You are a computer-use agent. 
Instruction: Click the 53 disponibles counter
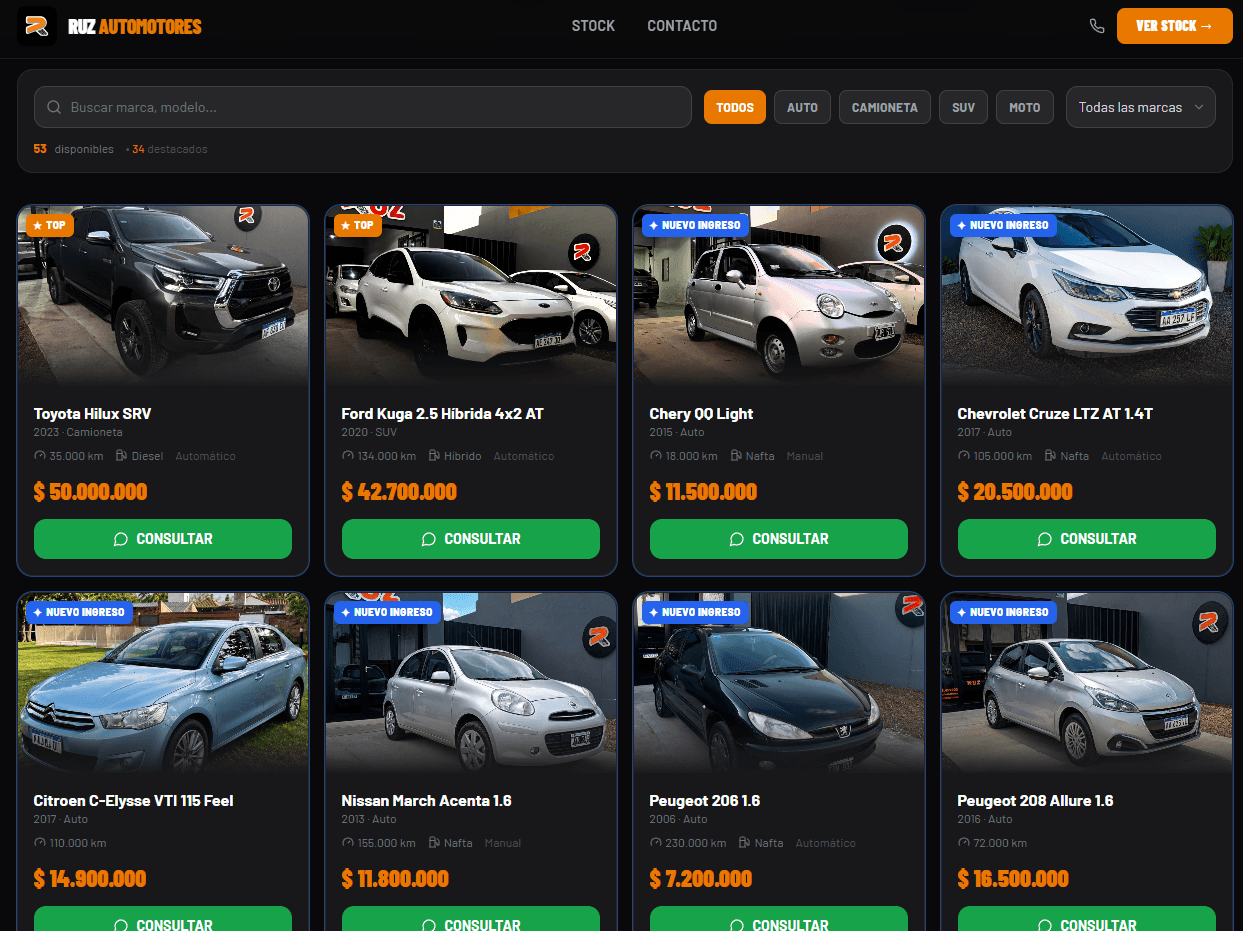click(x=74, y=149)
